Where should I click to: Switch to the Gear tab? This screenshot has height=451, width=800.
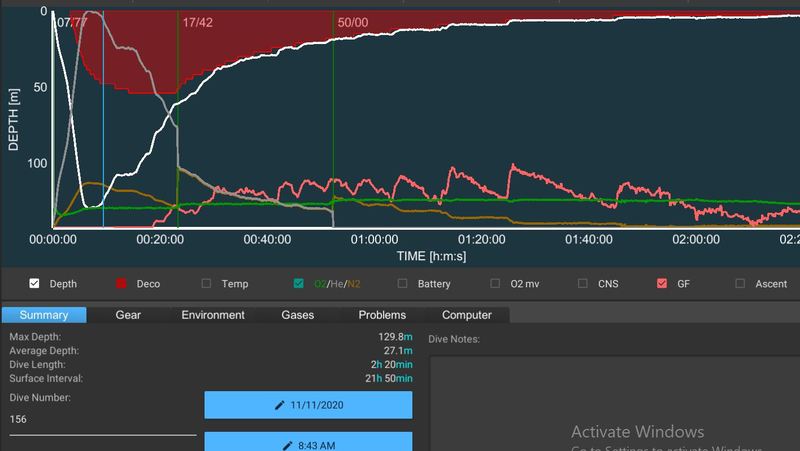coord(127,315)
